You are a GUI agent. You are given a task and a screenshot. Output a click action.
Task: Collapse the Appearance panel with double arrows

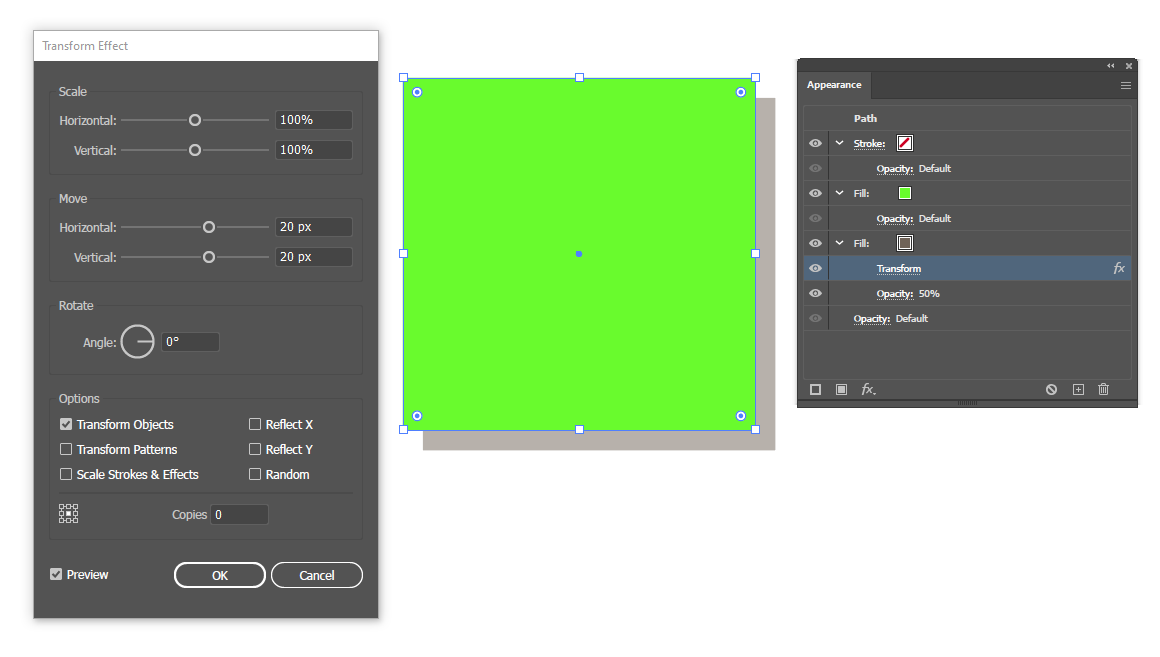(x=1110, y=66)
